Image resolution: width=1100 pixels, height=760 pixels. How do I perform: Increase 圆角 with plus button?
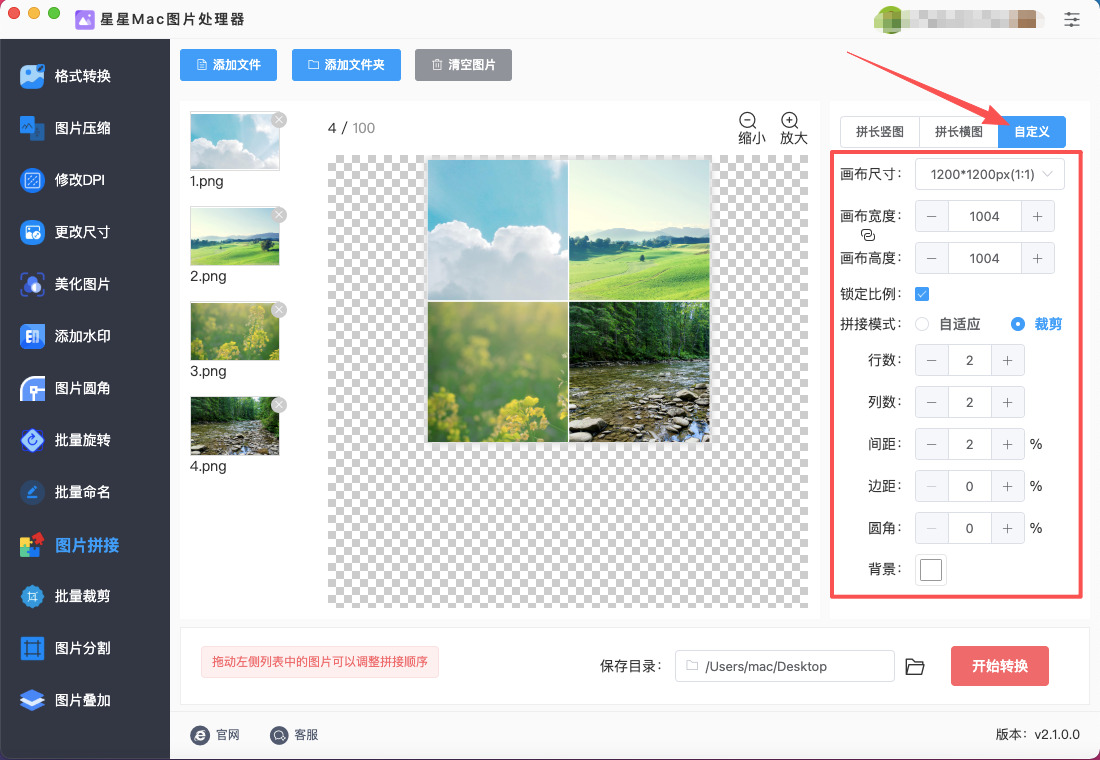(1007, 528)
